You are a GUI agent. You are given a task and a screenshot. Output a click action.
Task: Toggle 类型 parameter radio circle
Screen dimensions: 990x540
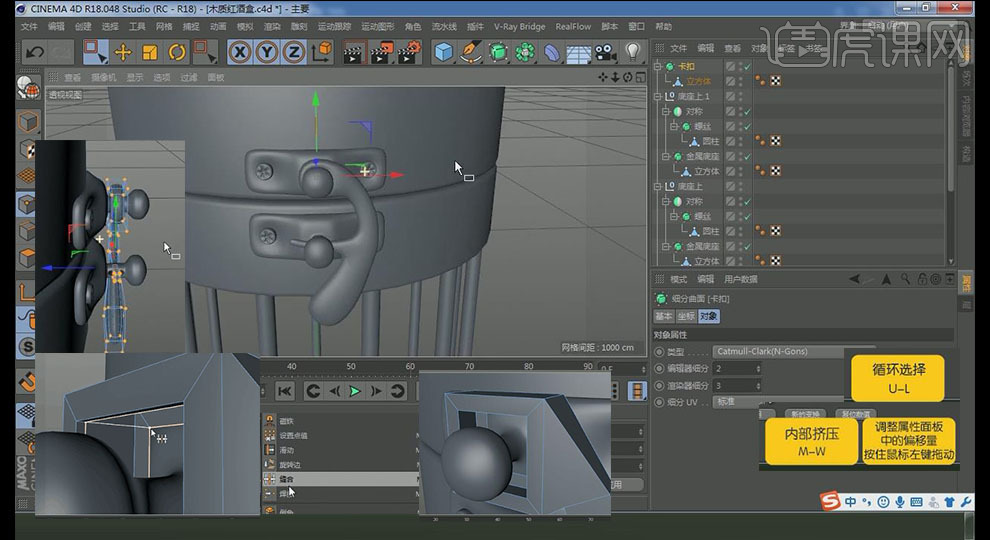659,352
